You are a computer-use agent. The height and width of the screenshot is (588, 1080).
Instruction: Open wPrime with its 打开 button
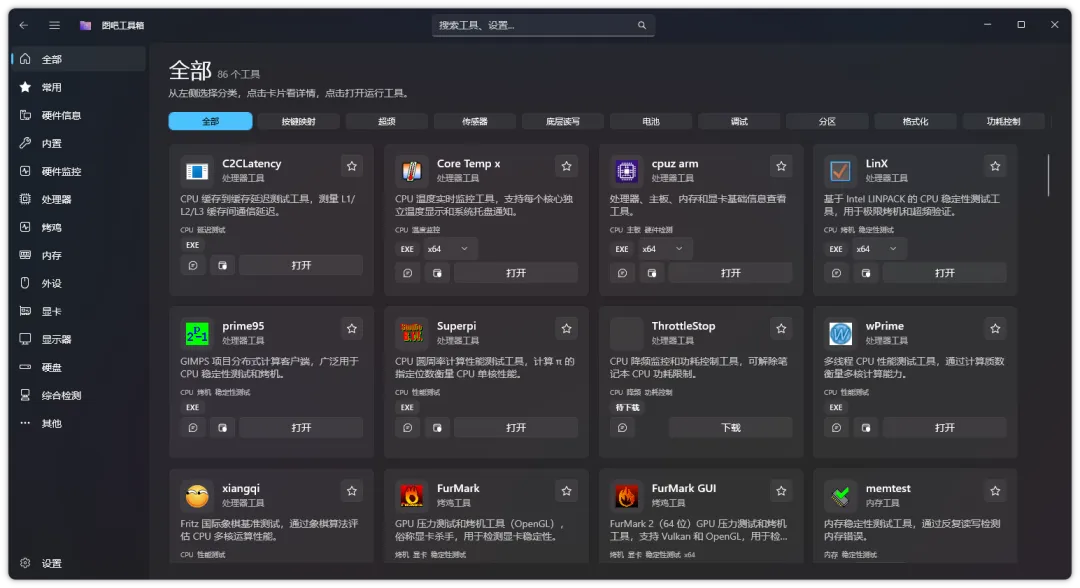[944, 428]
